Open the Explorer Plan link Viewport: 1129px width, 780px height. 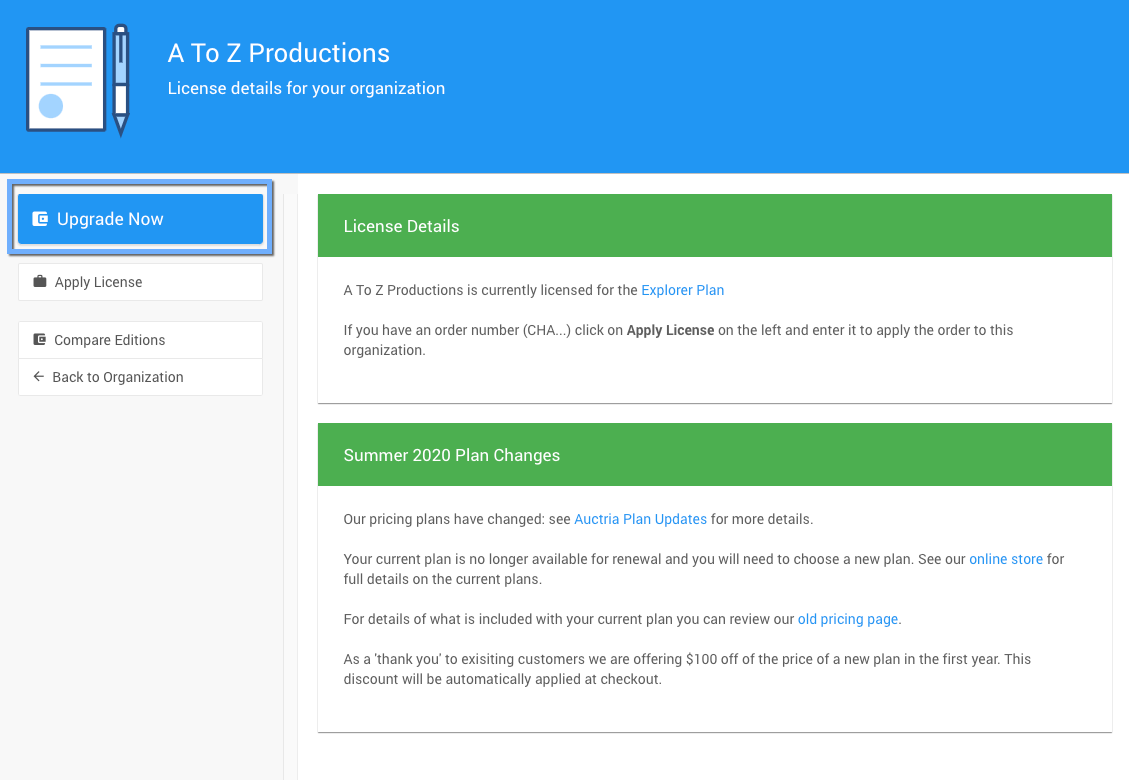[x=682, y=290]
